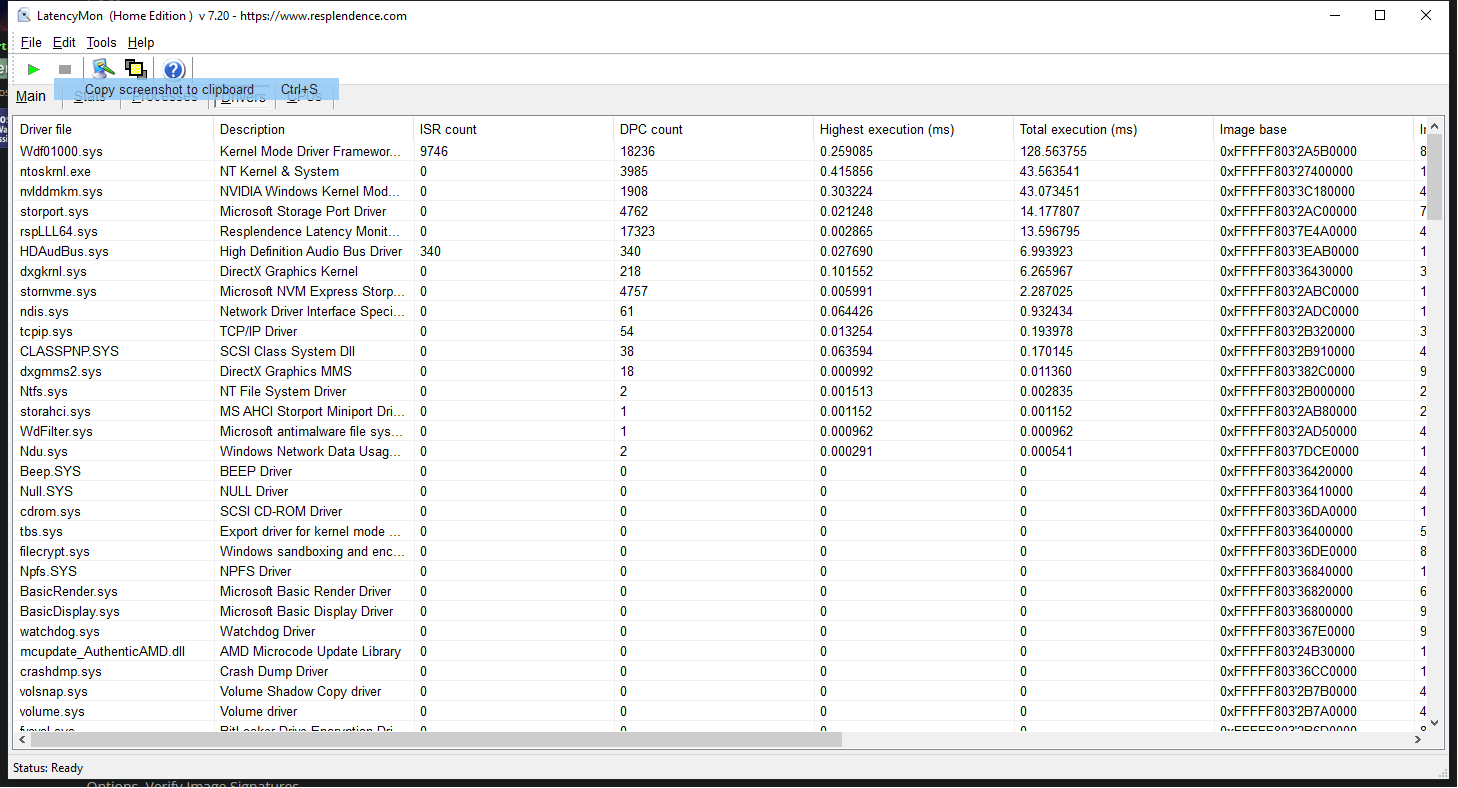Select the Npfs.SYS driver row
This screenshot has width=1458, height=788.
click(720, 571)
